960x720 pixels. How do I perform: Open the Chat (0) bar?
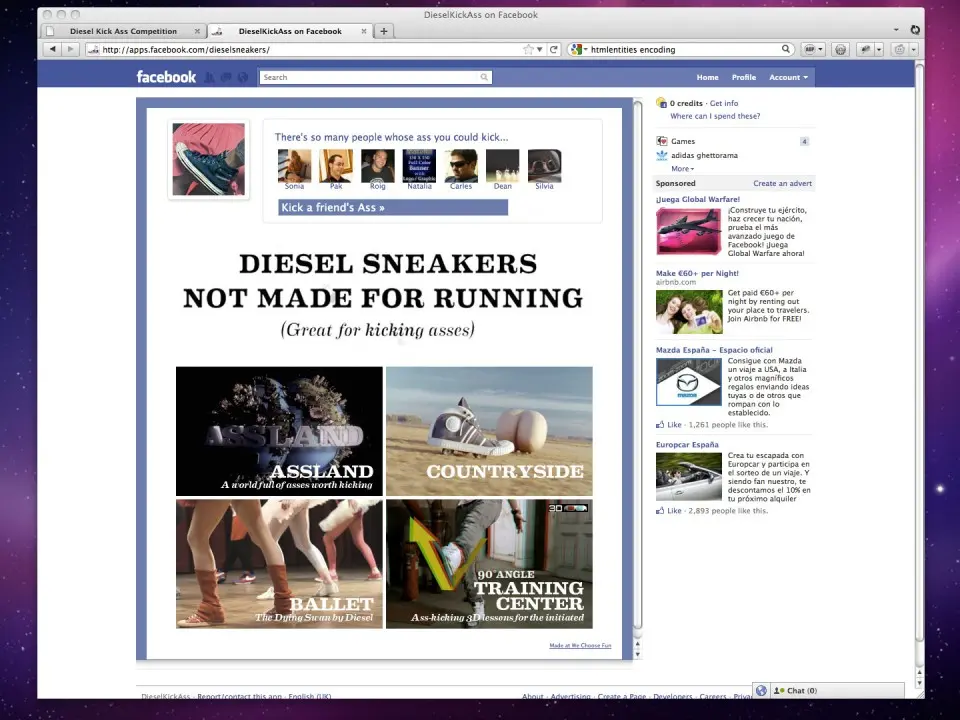836,691
